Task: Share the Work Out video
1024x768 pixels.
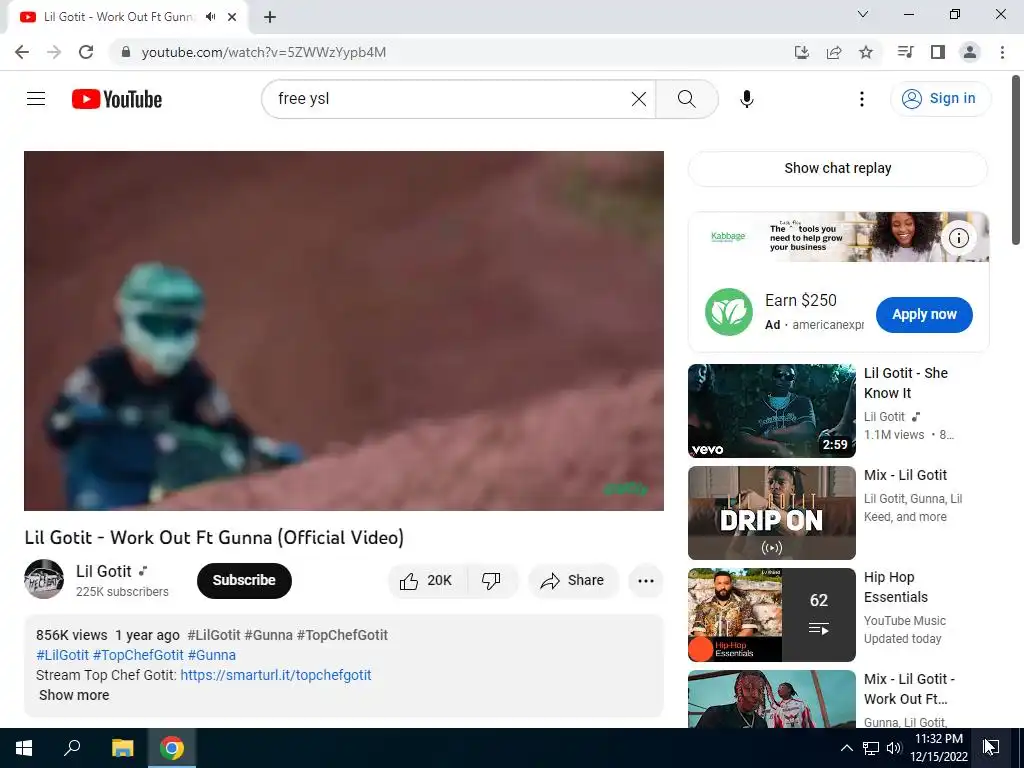Action: coord(572,581)
